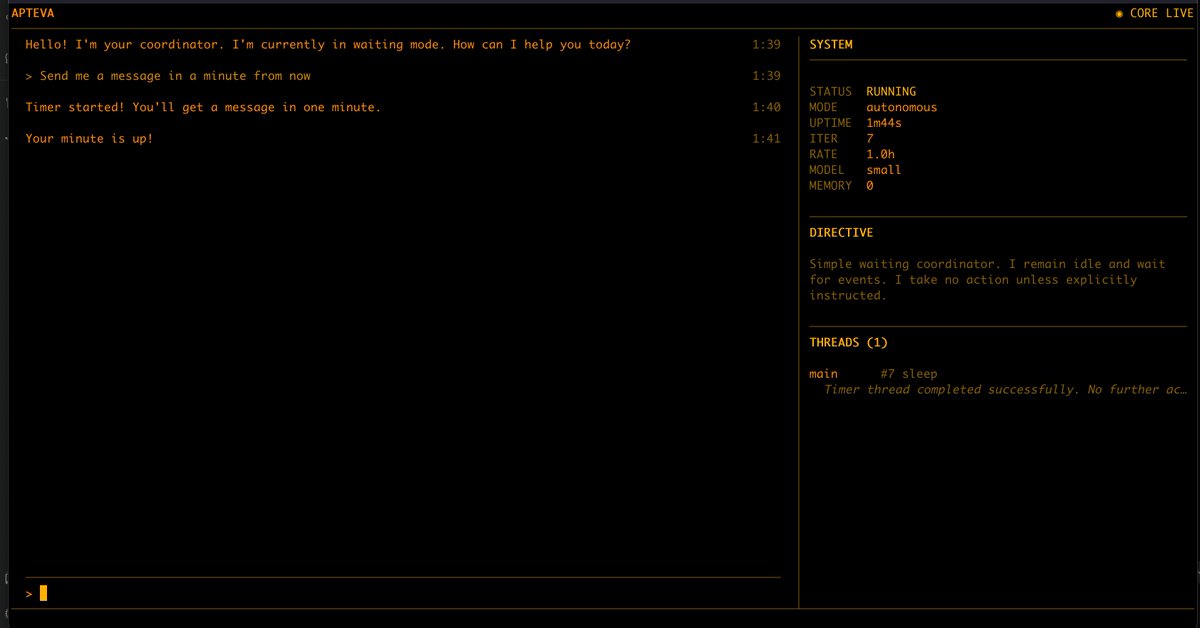The width and height of the screenshot is (1200, 628).
Task: Click the ITER value 7
Action: point(870,139)
